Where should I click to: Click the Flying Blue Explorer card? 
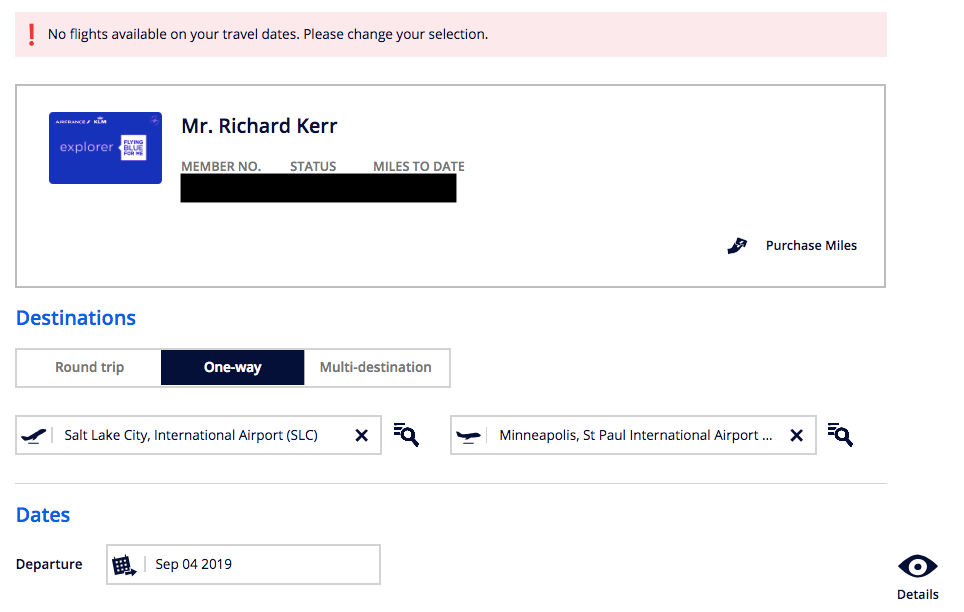coord(105,148)
